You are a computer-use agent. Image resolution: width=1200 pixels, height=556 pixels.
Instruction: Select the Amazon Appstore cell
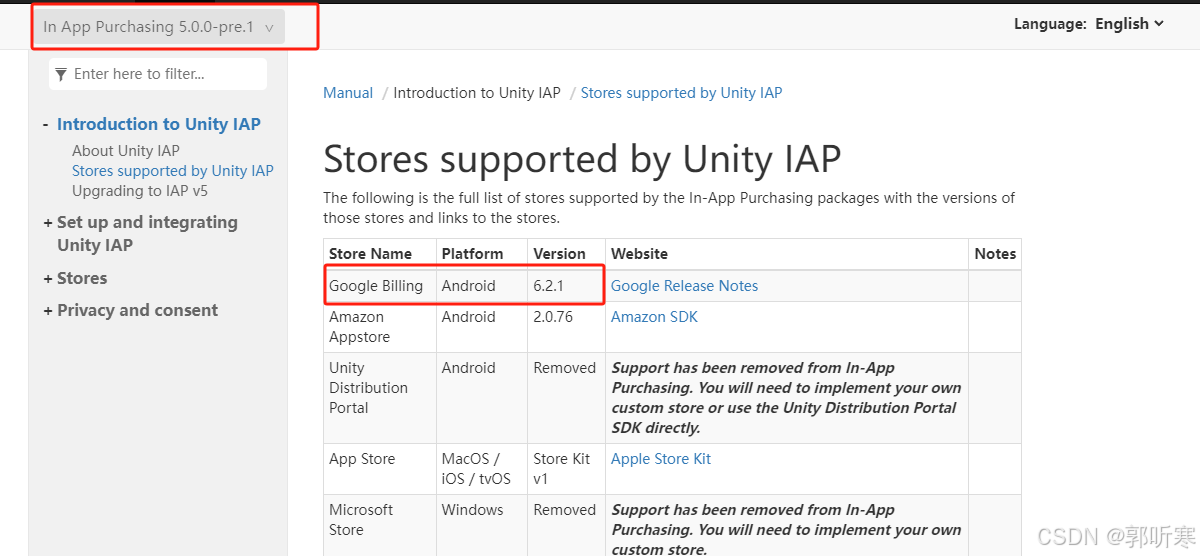tap(380, 327)
